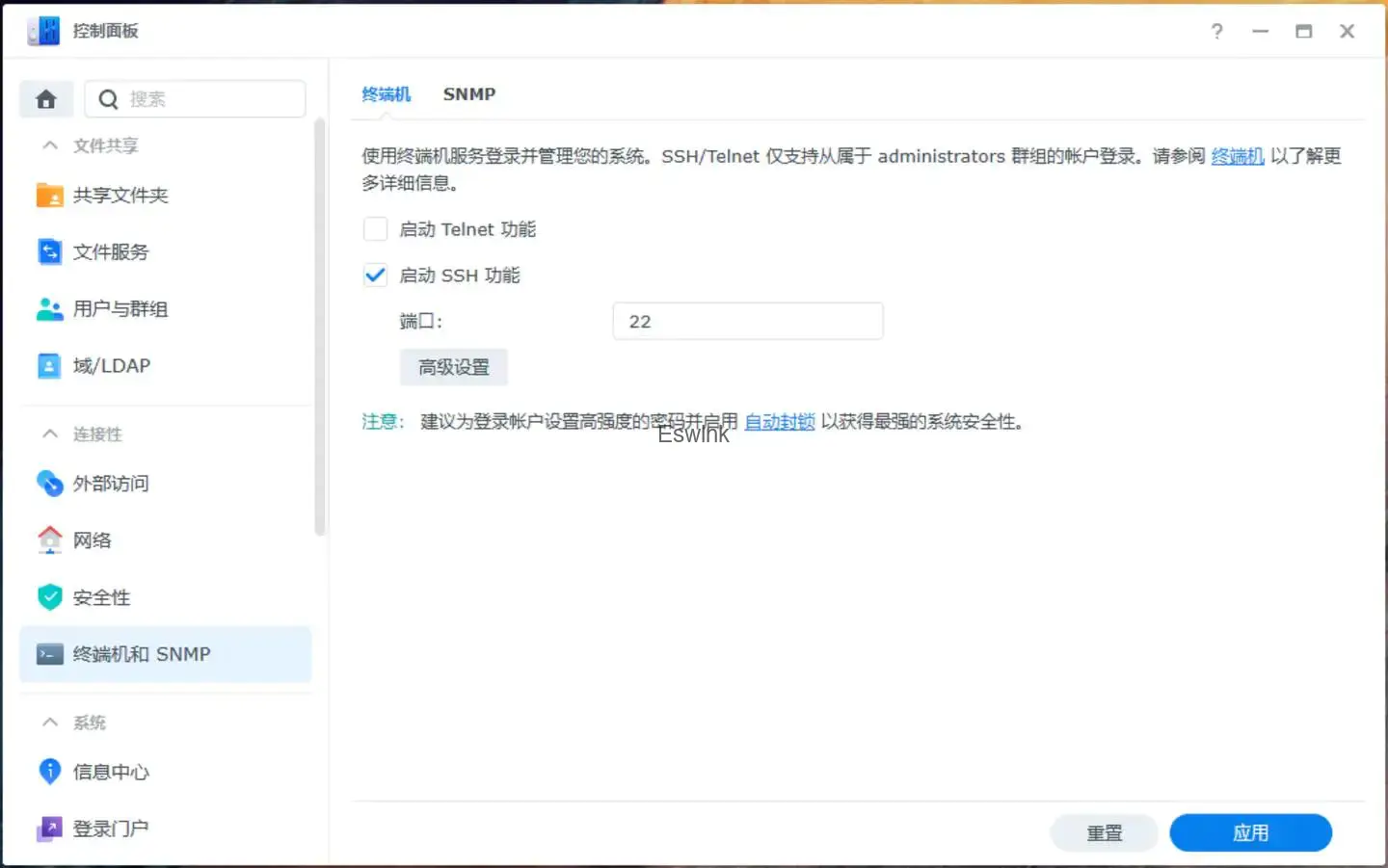Click the blue 应用 apply button
The height and width of the screenshot is (868, 1388).
click(x=1250, y=833)
